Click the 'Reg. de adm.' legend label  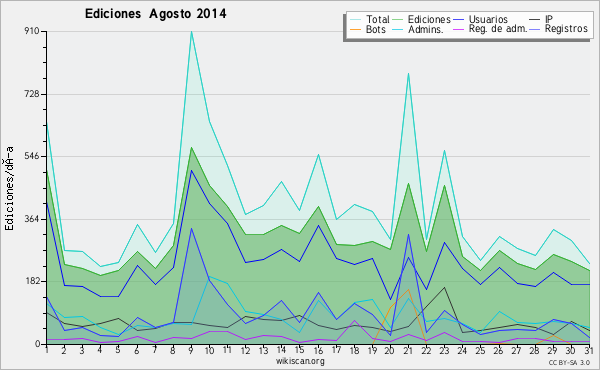[x=498, y=29]
